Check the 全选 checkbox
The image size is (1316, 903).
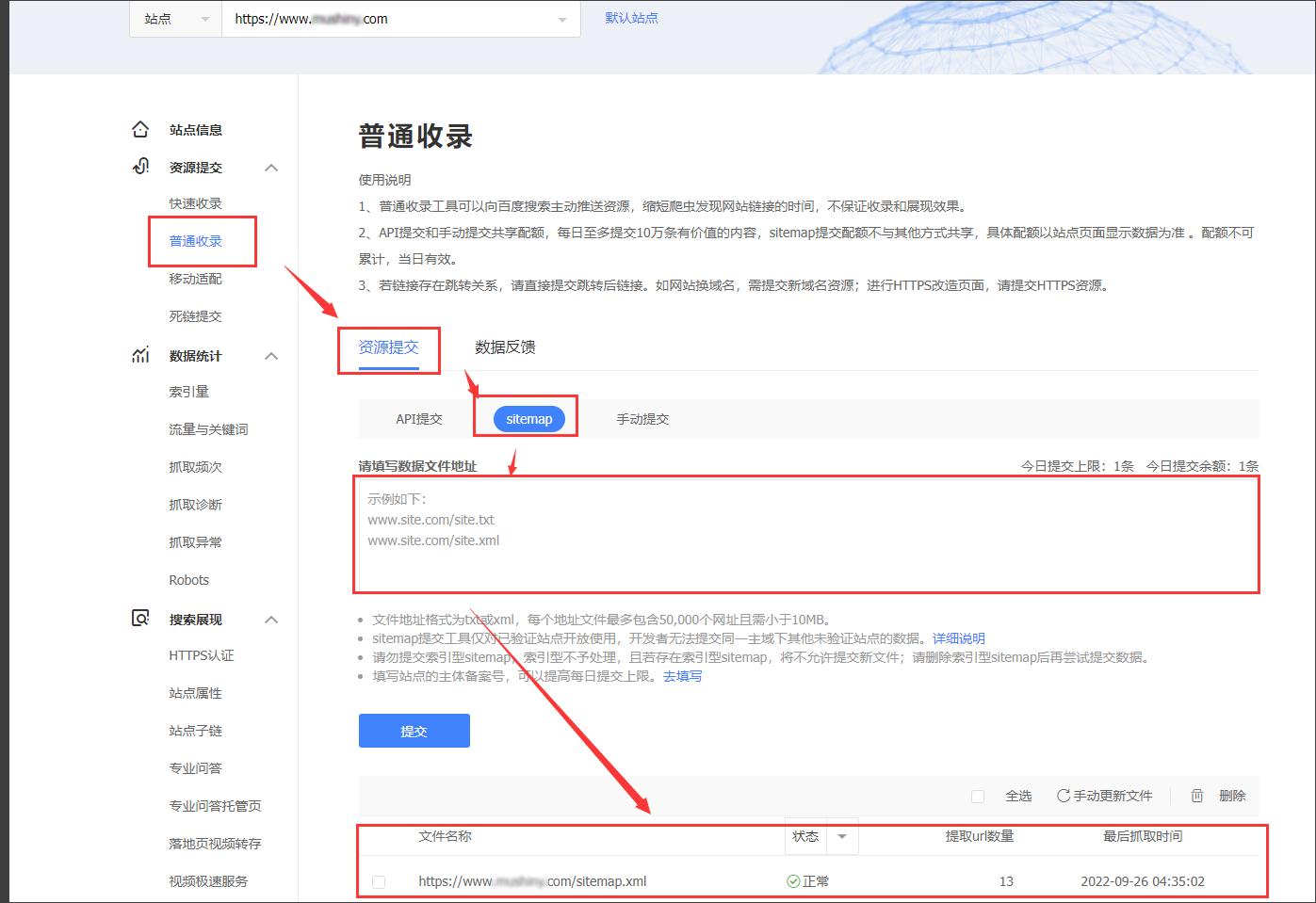[x=978, y=796]
